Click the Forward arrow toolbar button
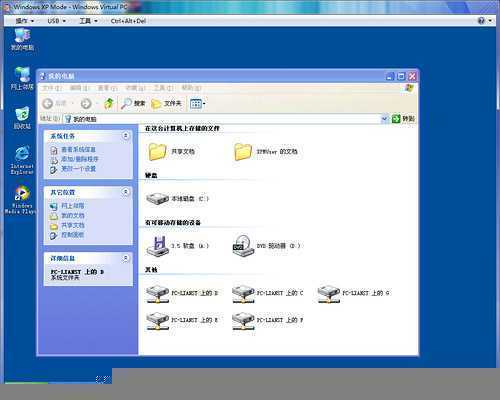This screenshot has height=400, width=500. coord(86,104)
